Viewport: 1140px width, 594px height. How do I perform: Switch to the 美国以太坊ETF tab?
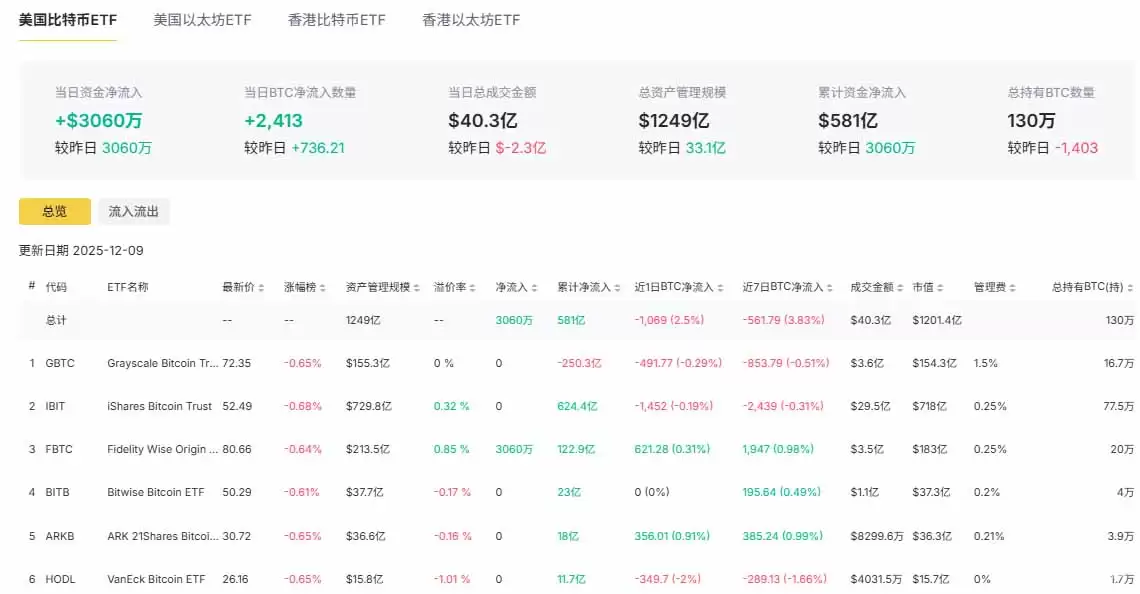tap(202, 19)
